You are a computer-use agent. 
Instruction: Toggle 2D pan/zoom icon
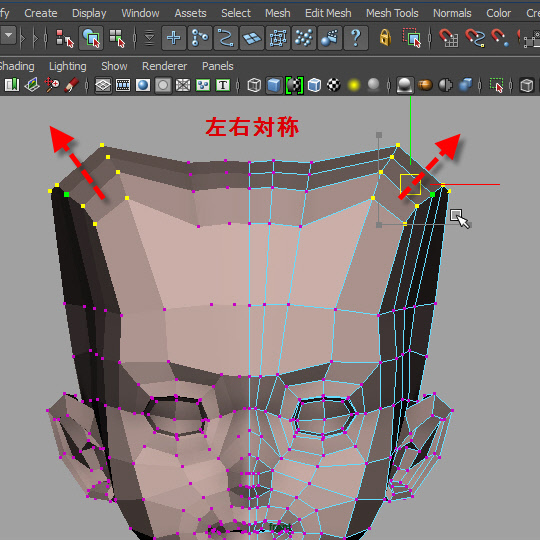pyautogui.click(x=52, y=85)
